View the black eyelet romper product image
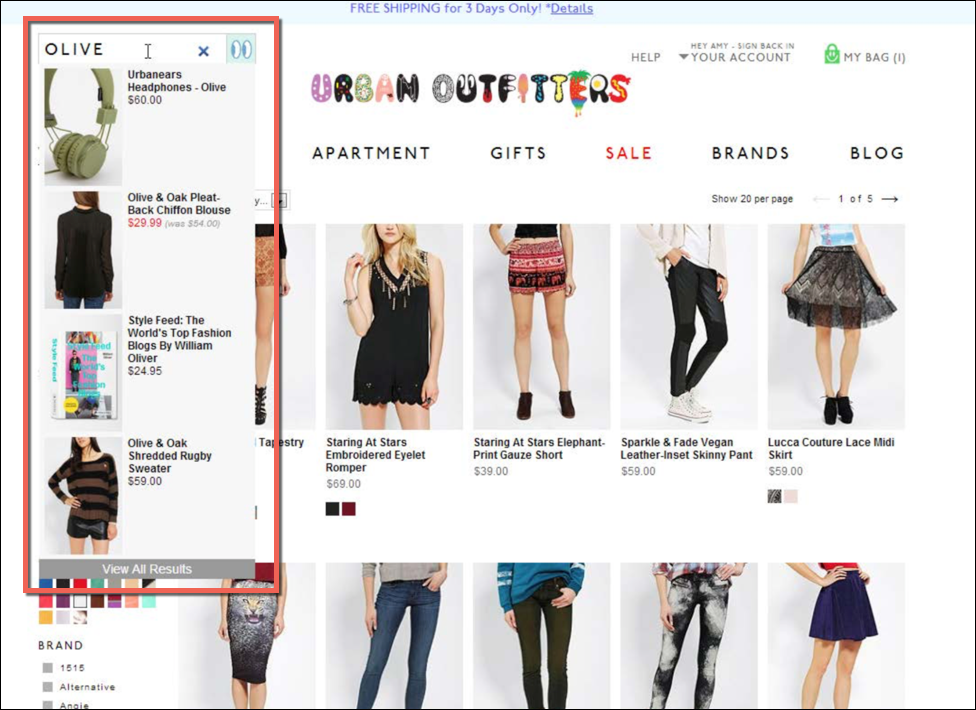 pyautogui.click(x=394, y=327)
